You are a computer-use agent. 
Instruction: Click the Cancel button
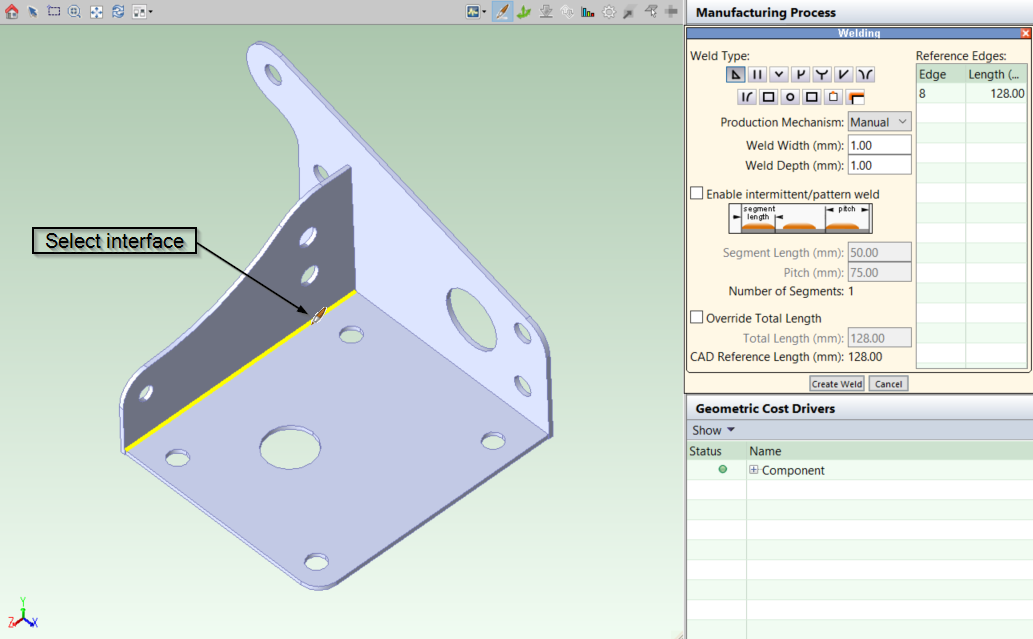(888, 384)
